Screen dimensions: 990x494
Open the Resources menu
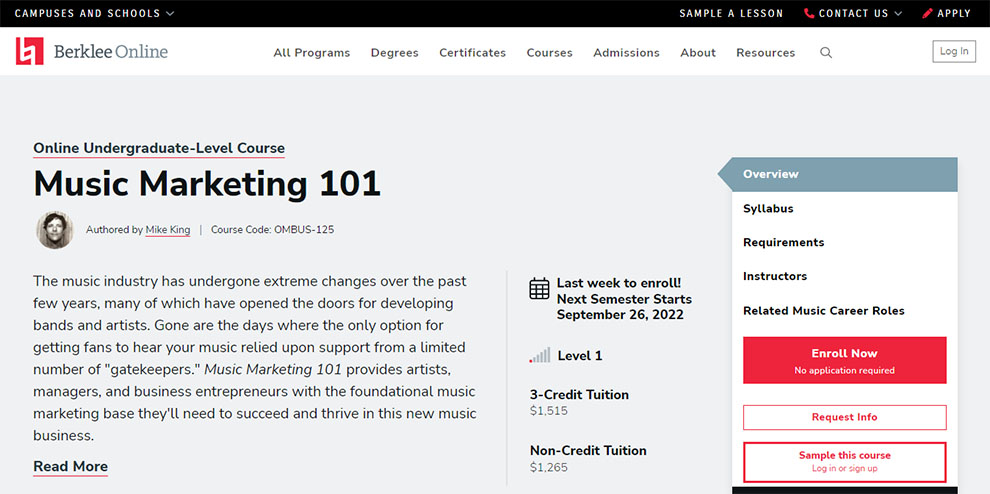(x=765, y=53)
